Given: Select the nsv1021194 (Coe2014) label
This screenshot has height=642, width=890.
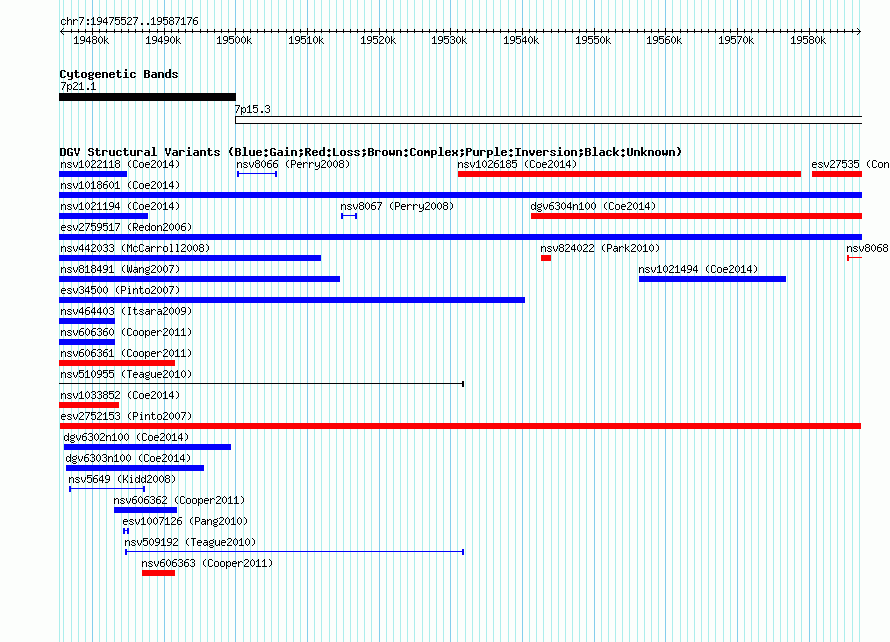Looking at the screenshot, I should (x=120, y=206).
